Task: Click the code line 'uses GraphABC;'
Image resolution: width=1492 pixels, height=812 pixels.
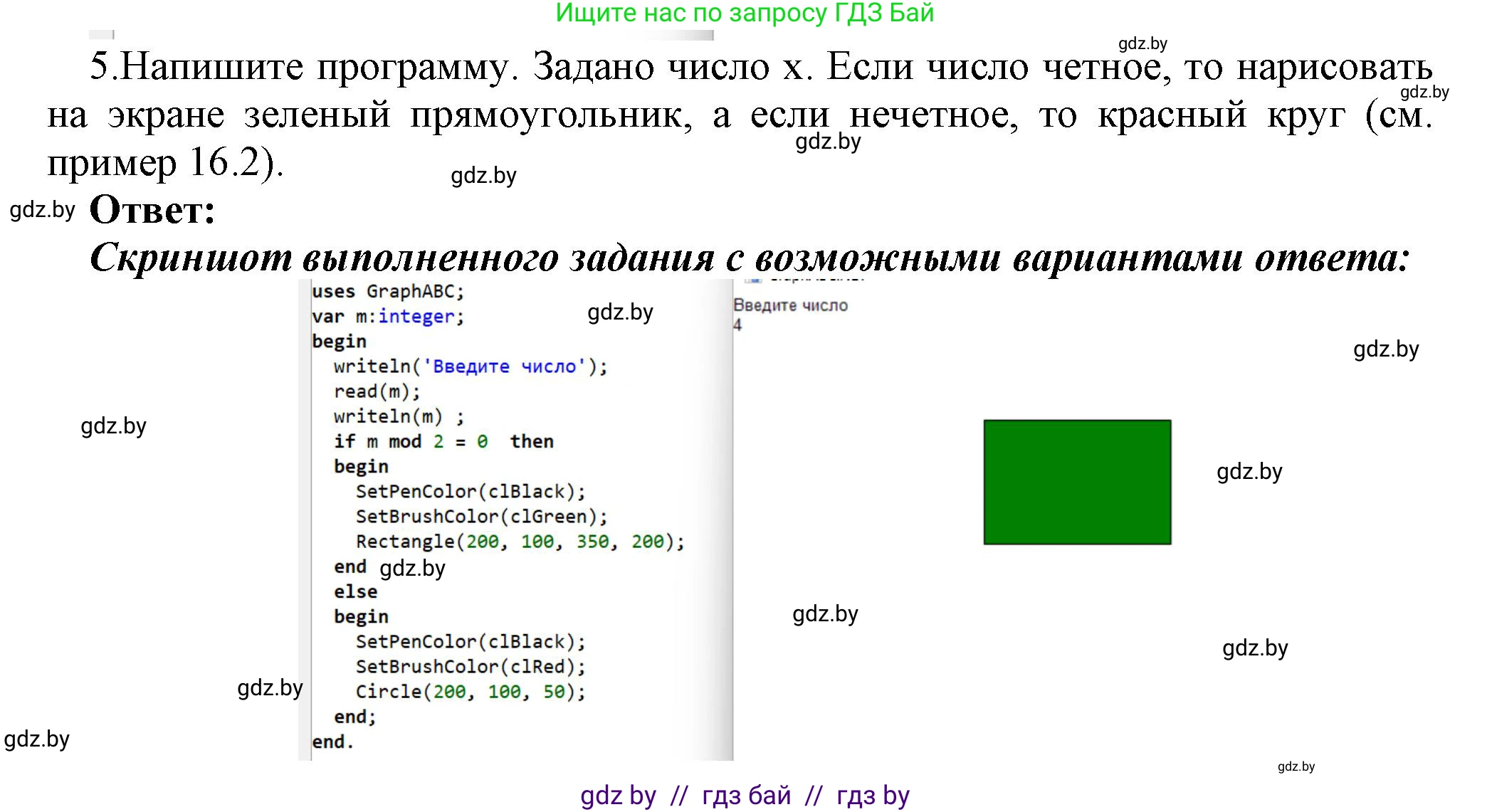Action: (387, 292)
